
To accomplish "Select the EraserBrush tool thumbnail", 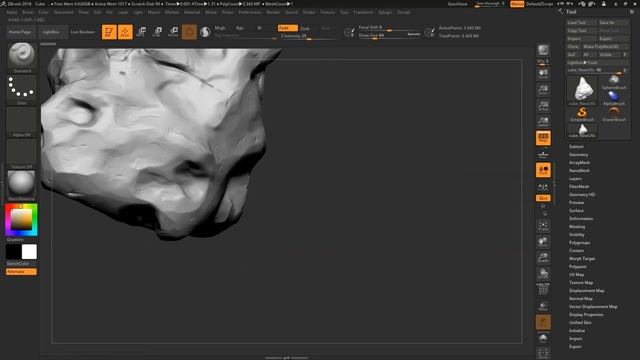I will [x=614, y=114].
